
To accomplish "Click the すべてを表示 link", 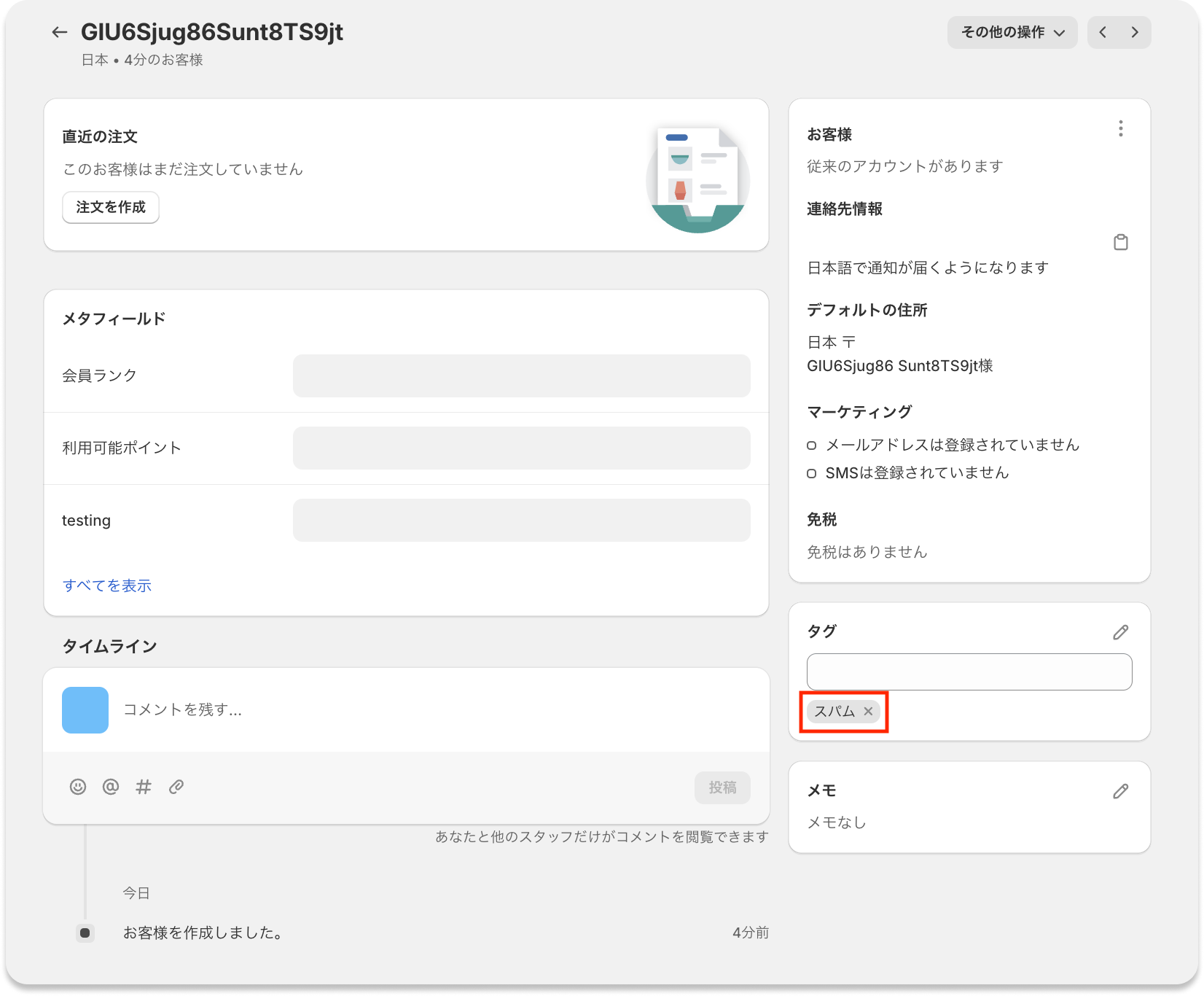I will tap(107, 585).
